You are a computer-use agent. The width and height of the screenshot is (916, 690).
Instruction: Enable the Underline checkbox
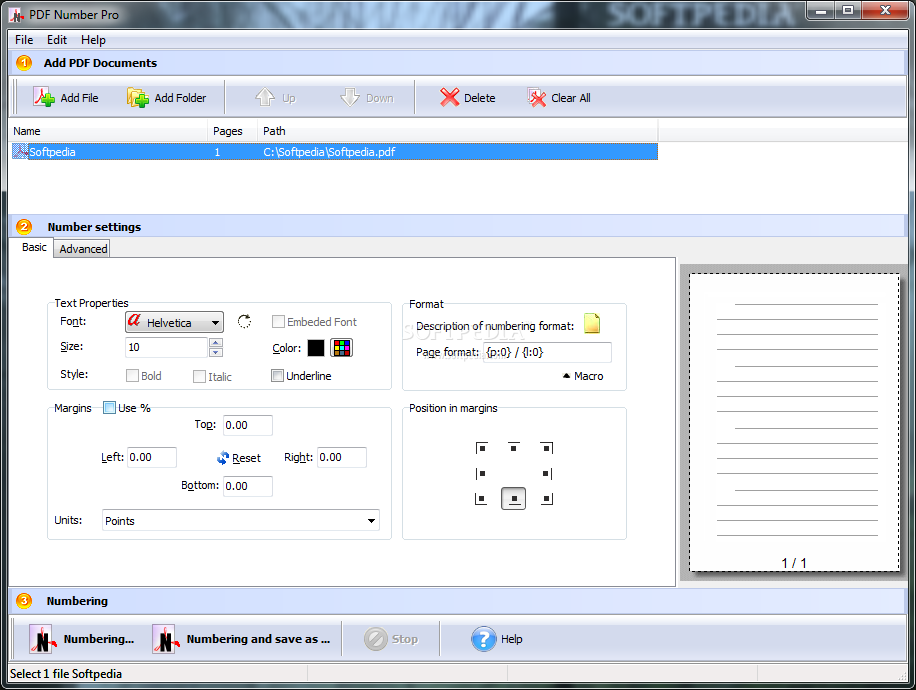pyautogui.click(x=277, y=376)
